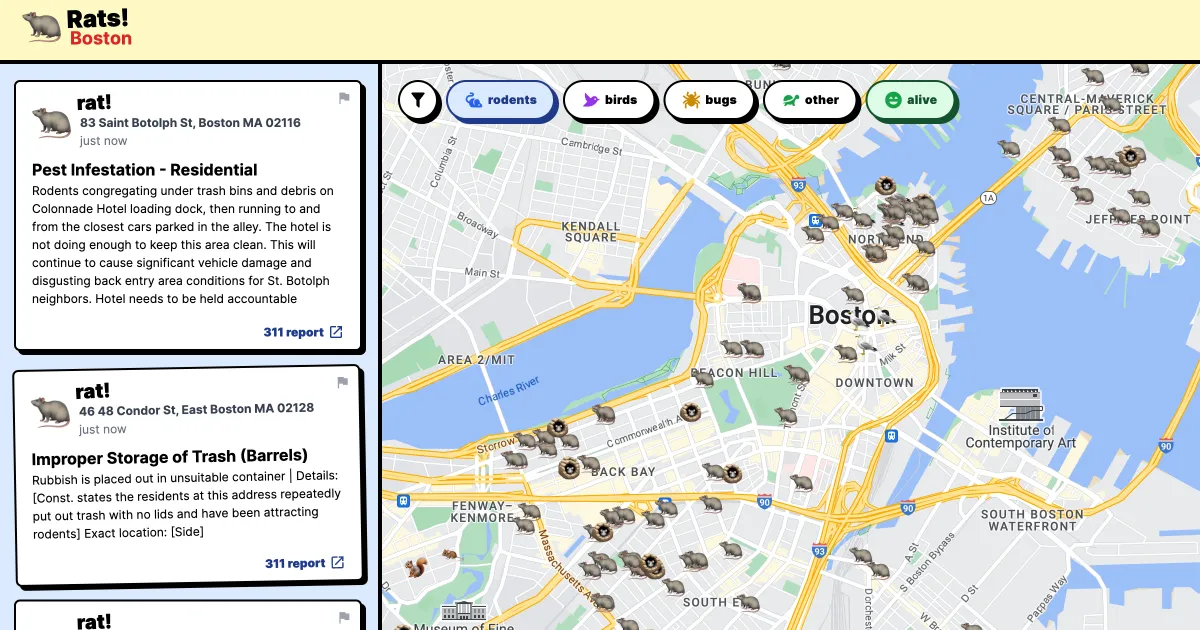Click the flag on the partially visible third card

pos(344,617)
